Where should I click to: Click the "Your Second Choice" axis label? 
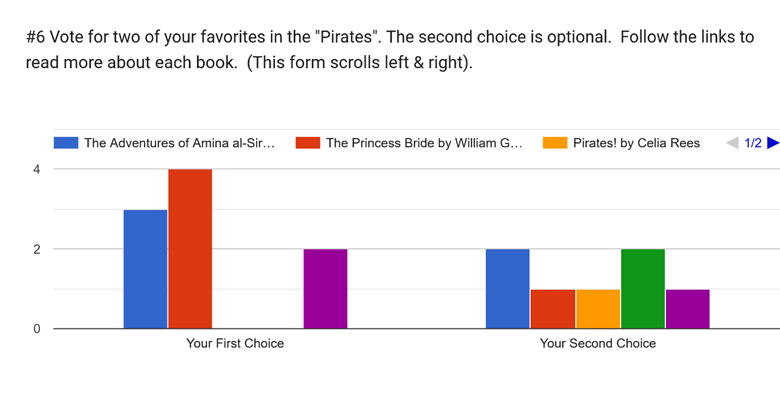click(x=597, y=343)
